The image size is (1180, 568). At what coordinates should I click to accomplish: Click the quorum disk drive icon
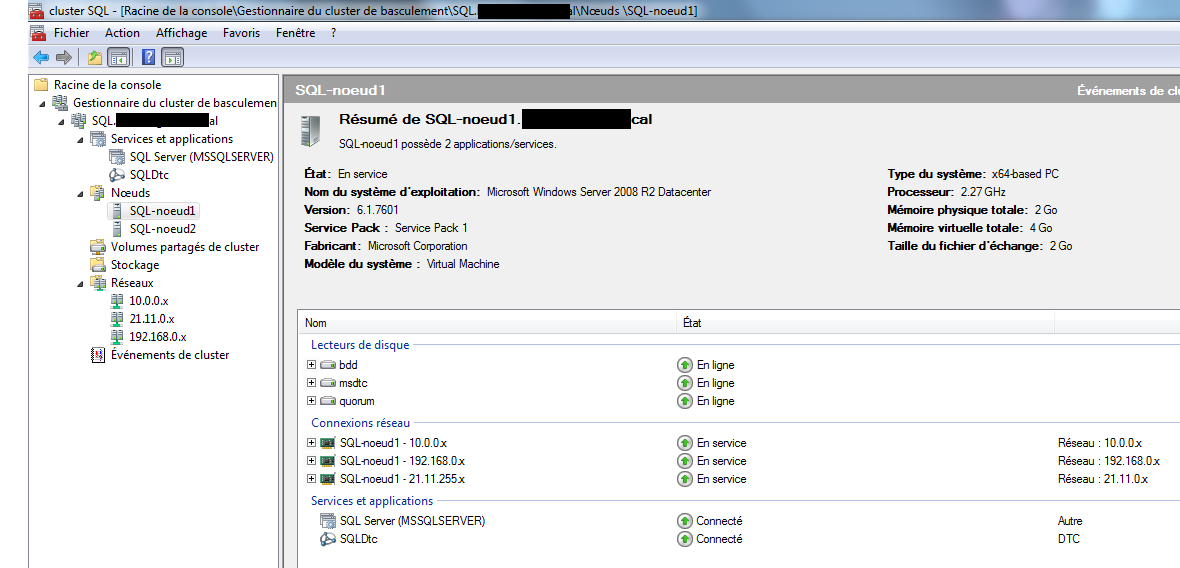[328, 401]
